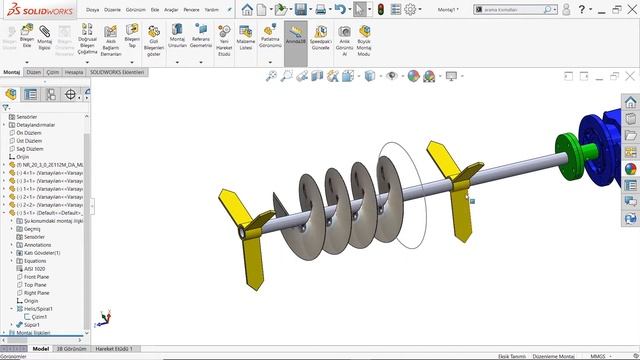This screenshot has height=360, width=640.
Task: Create a new document icon
Action: tap(261, 9)
